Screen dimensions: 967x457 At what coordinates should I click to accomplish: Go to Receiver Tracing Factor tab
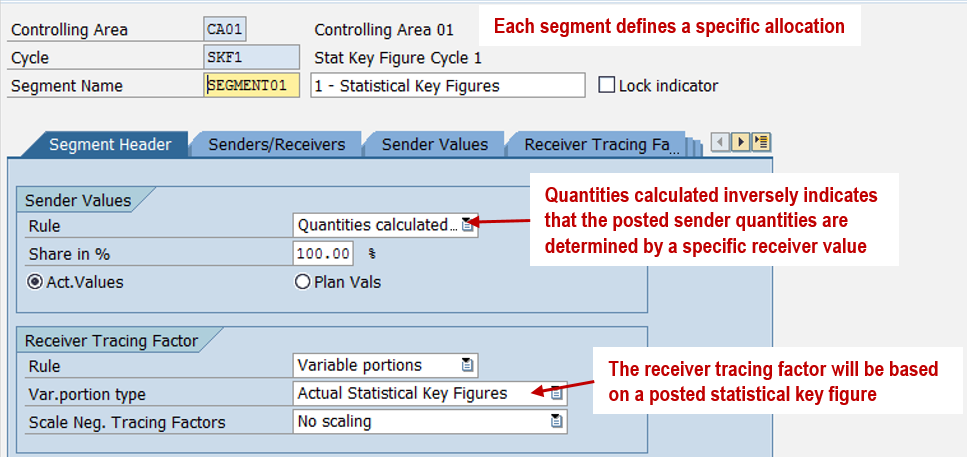tap(601, 145)
